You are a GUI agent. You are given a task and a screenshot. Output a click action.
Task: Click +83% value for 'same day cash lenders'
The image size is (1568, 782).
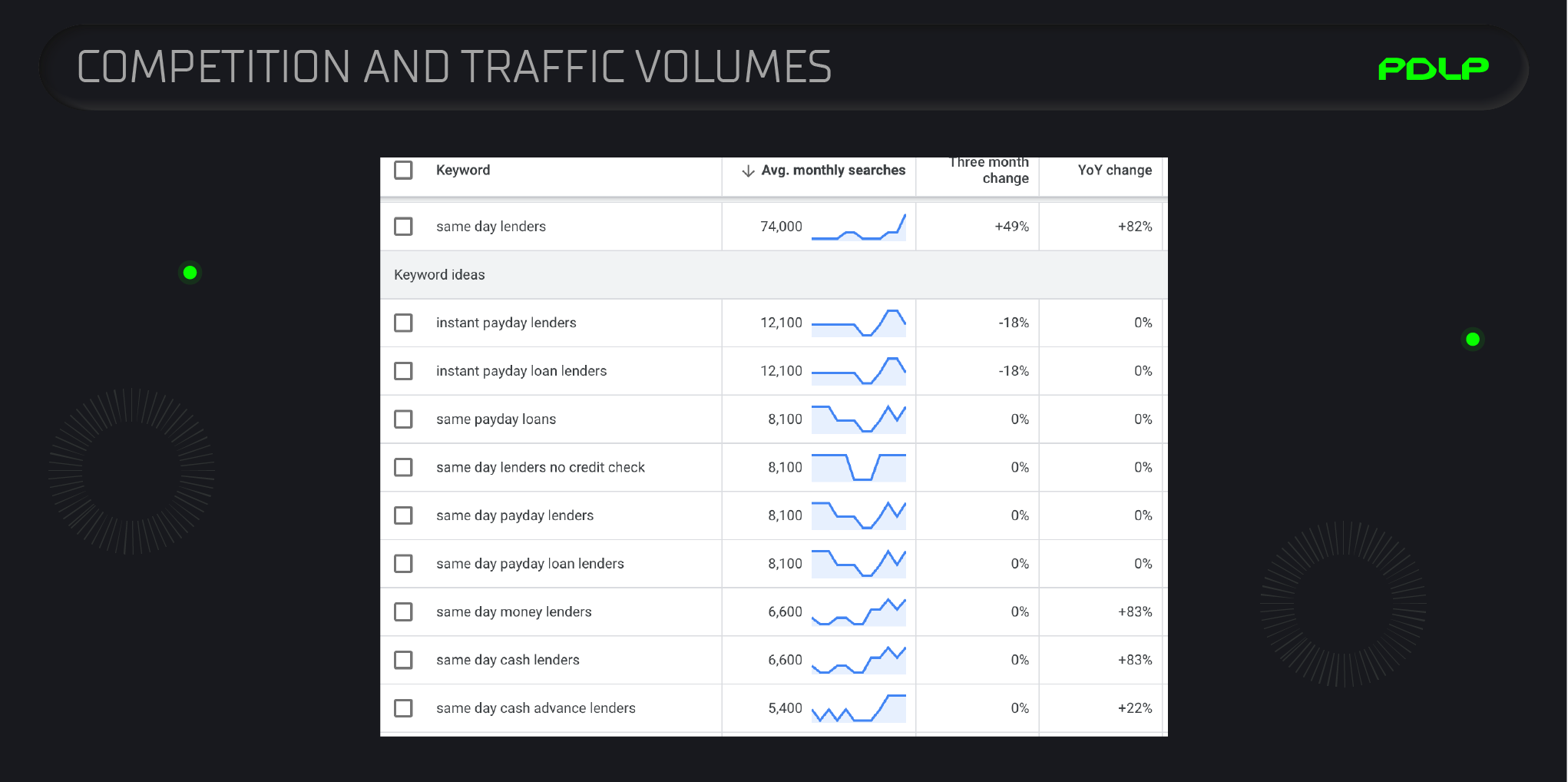[1135, 660]
